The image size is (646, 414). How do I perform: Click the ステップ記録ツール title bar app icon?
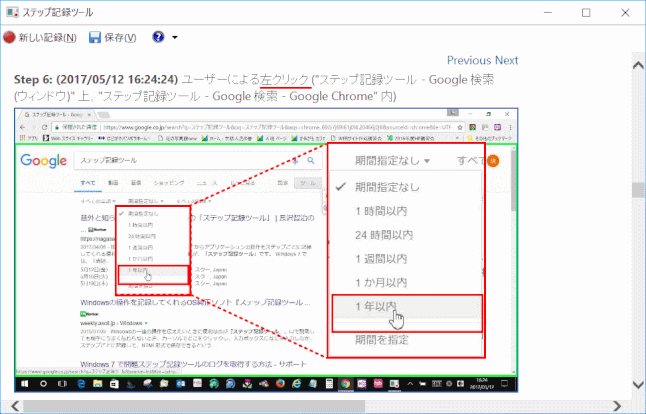[12, 12]
